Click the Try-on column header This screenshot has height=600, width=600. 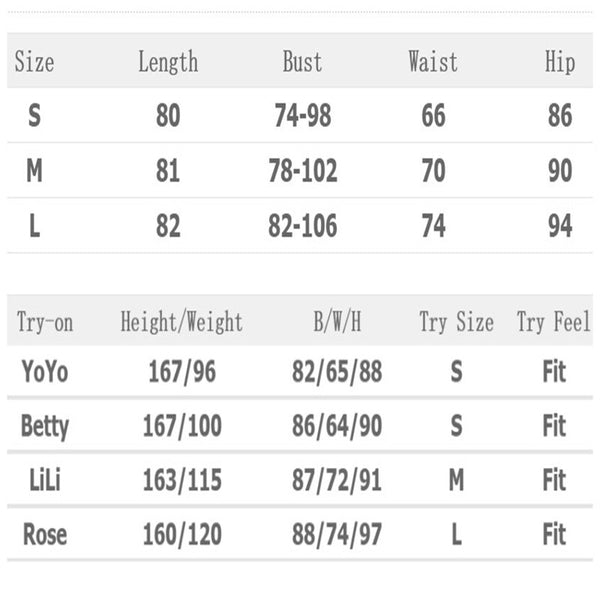click(x=45, y=322)
